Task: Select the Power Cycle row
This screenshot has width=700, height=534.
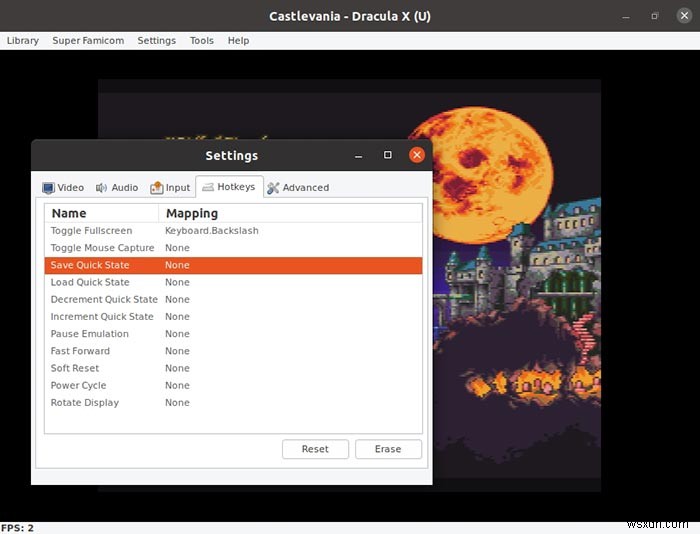Action: [x=233, y=386]
